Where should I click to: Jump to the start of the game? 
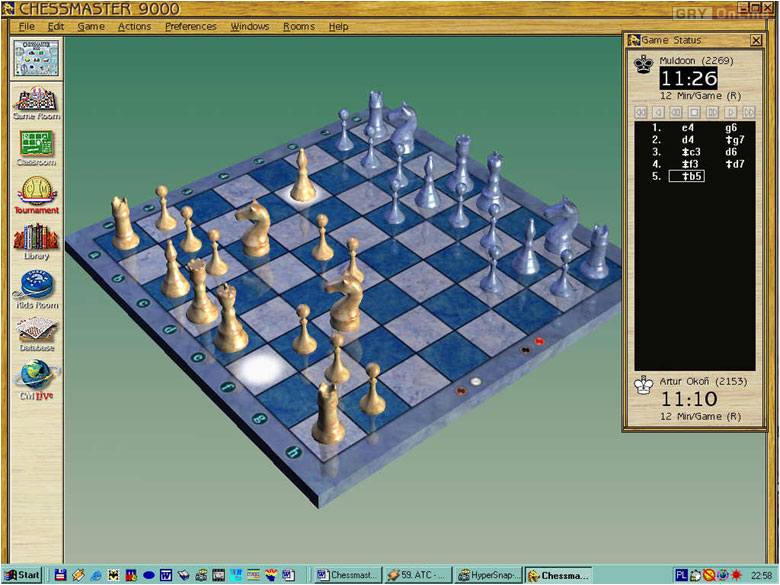[x=640, y=112]
